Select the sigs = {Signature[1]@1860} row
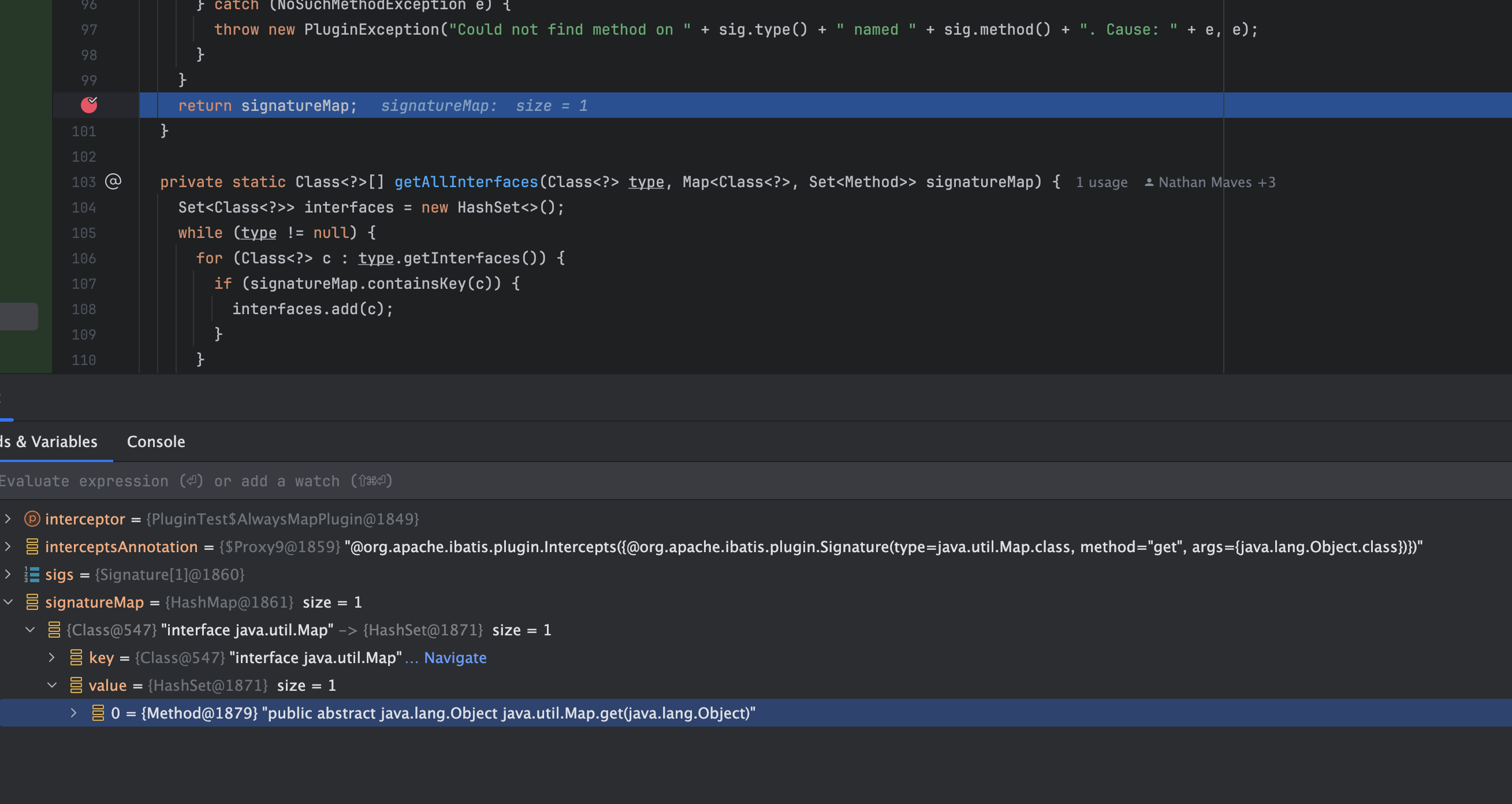This screenshot has height=804, width=1512. tap(756, 574)
